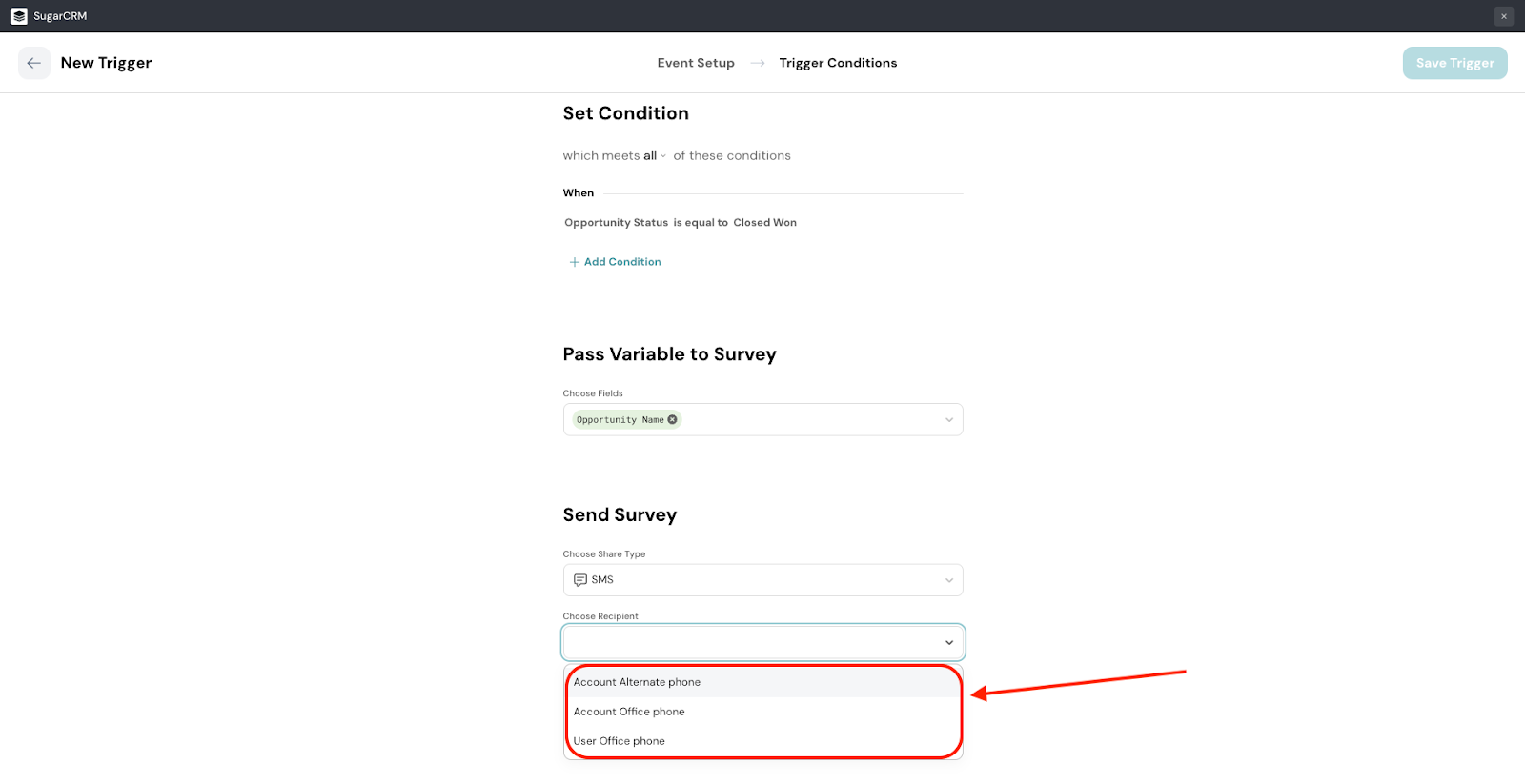Click the SMS speech bubble icon
Image resolution: width=1525 pixels, height=784 pixels.
pos(579,580)
